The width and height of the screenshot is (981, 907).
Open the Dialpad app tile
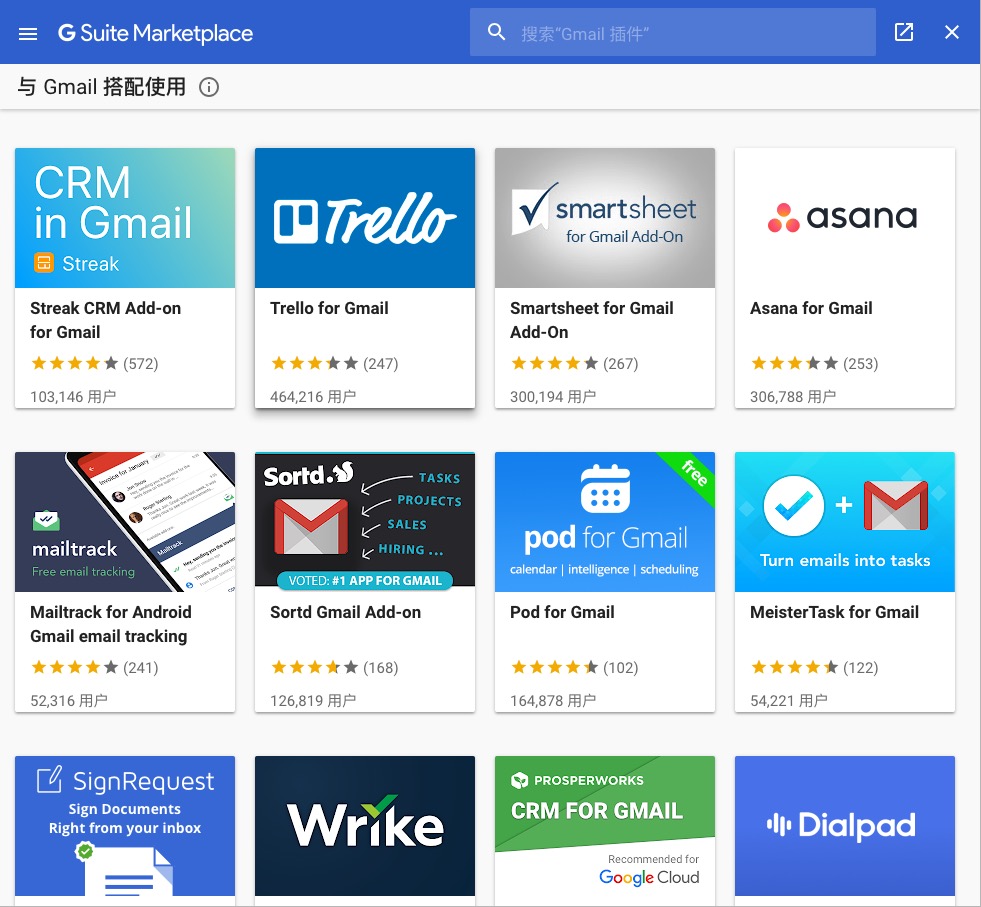(x=845, y=826)
